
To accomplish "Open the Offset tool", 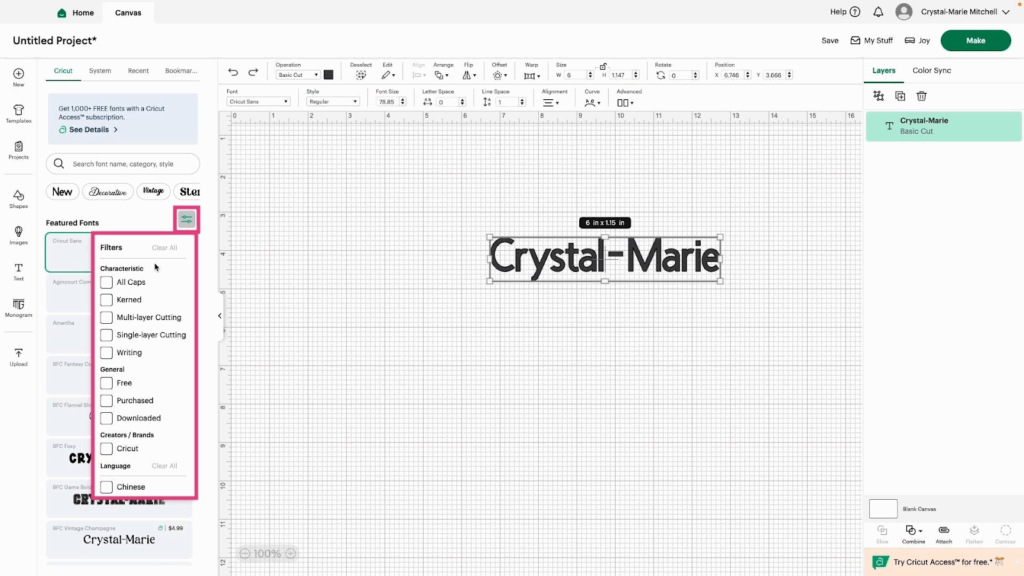I will 500,75.
